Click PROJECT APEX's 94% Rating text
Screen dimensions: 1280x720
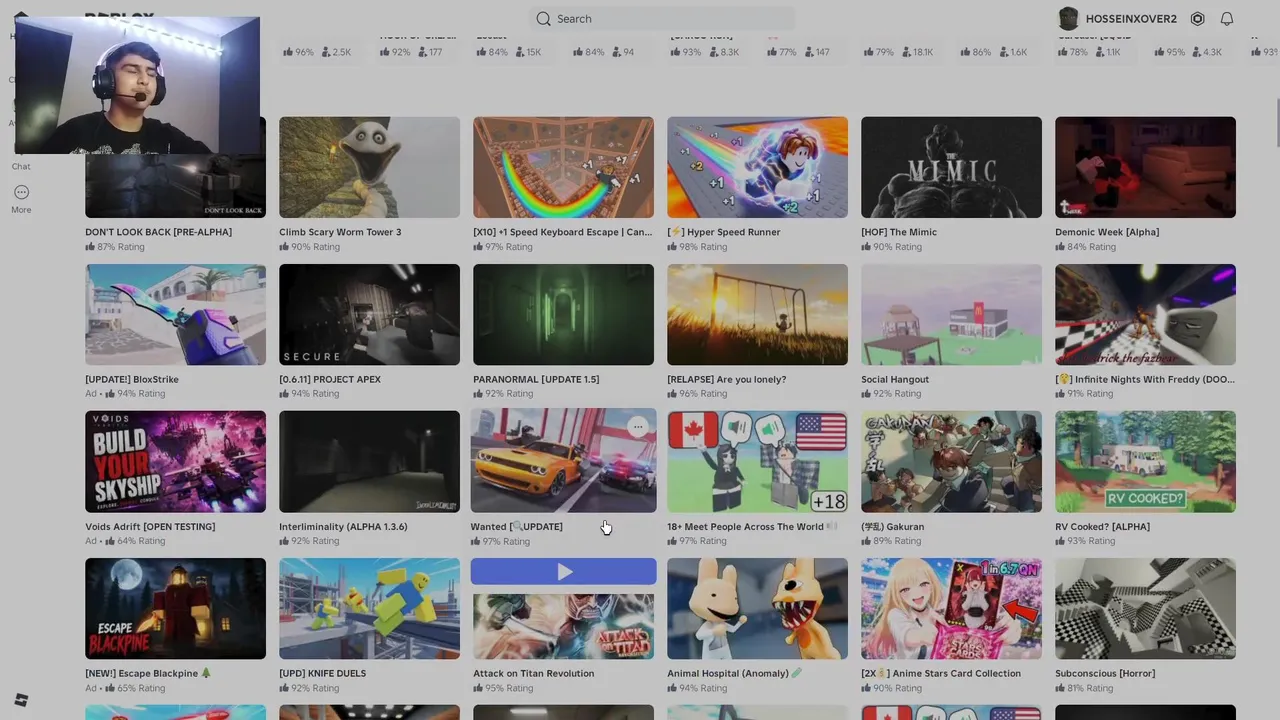309,394
